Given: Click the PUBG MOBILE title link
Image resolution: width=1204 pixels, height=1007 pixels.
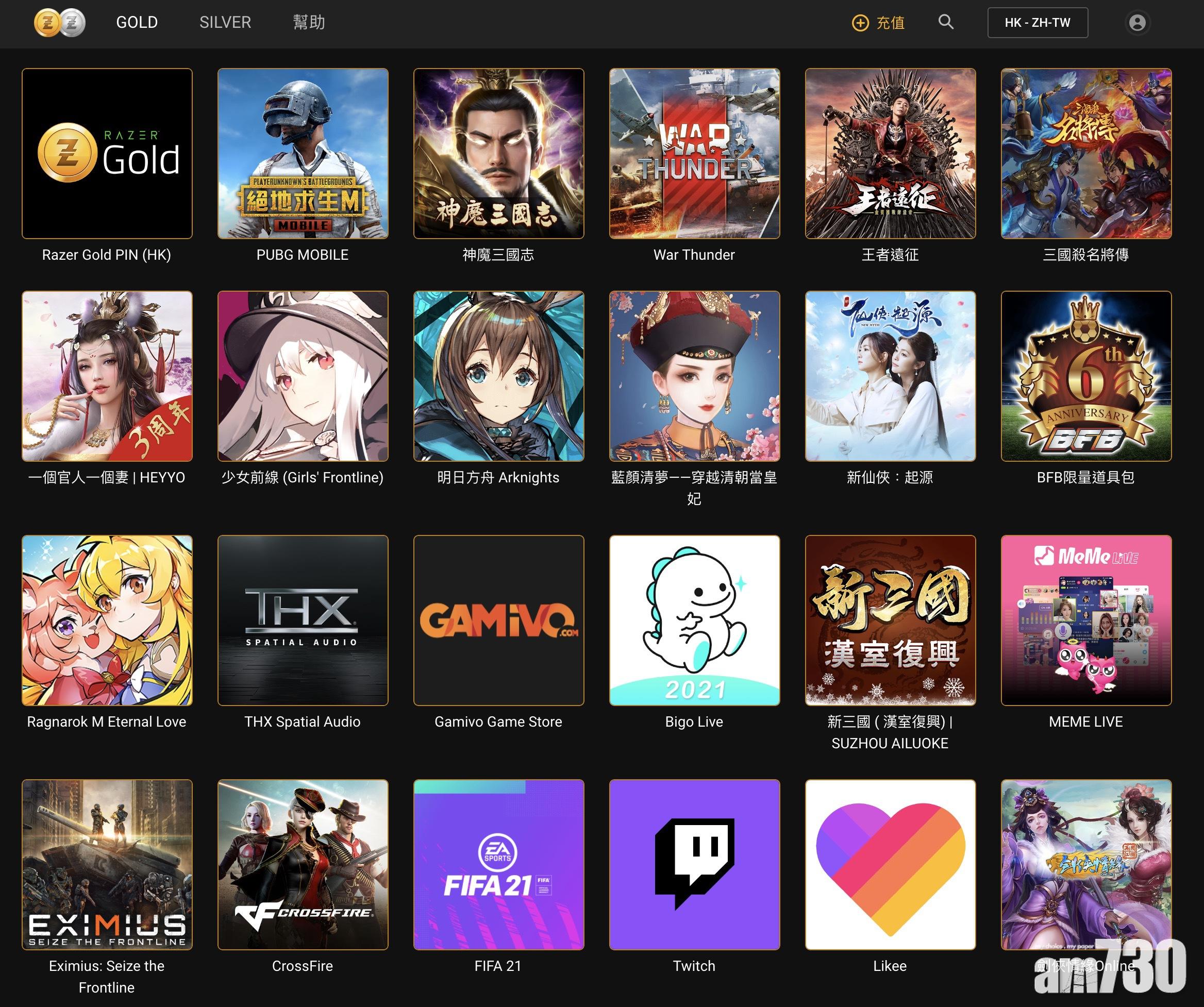Looking at the screenshot, I should click(x=302, y=255).
